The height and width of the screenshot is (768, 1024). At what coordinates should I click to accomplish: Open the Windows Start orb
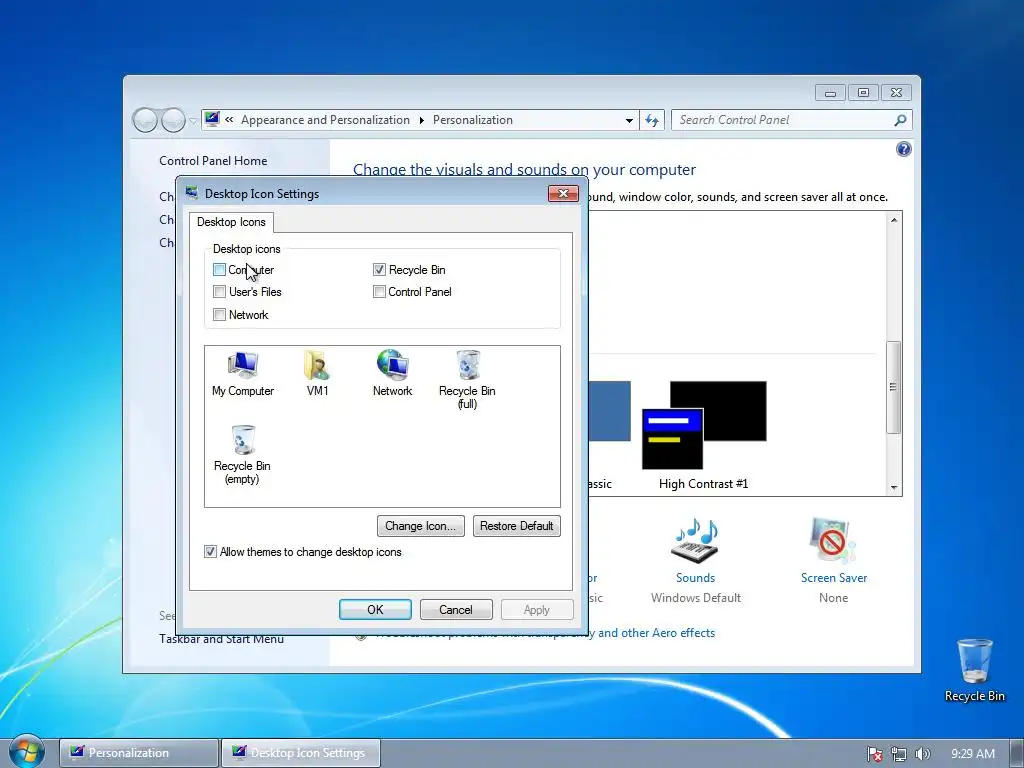pyautogui.click(x=26, y=752)
